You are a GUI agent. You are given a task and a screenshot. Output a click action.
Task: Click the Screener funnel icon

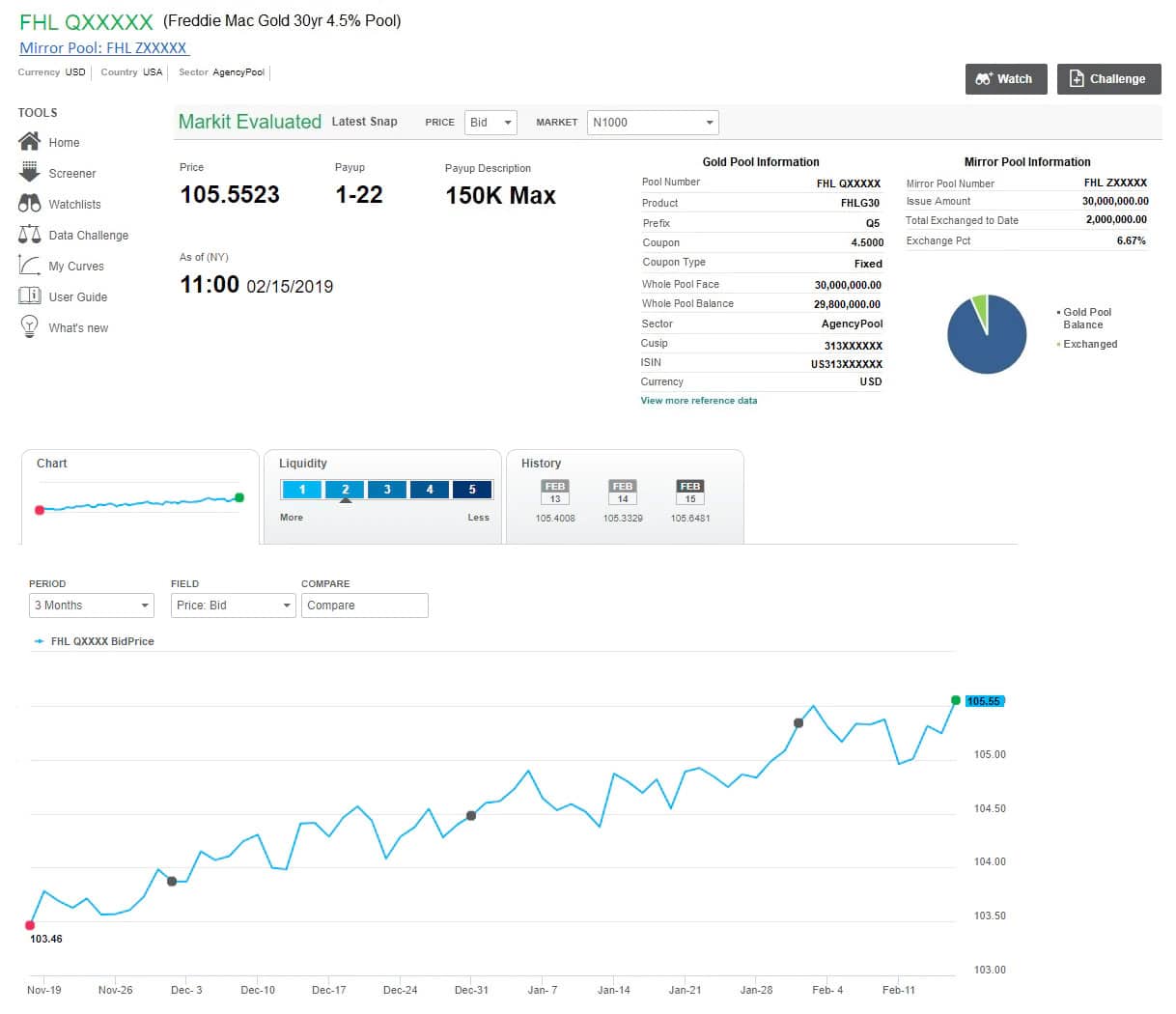click(x=29, y=172)
